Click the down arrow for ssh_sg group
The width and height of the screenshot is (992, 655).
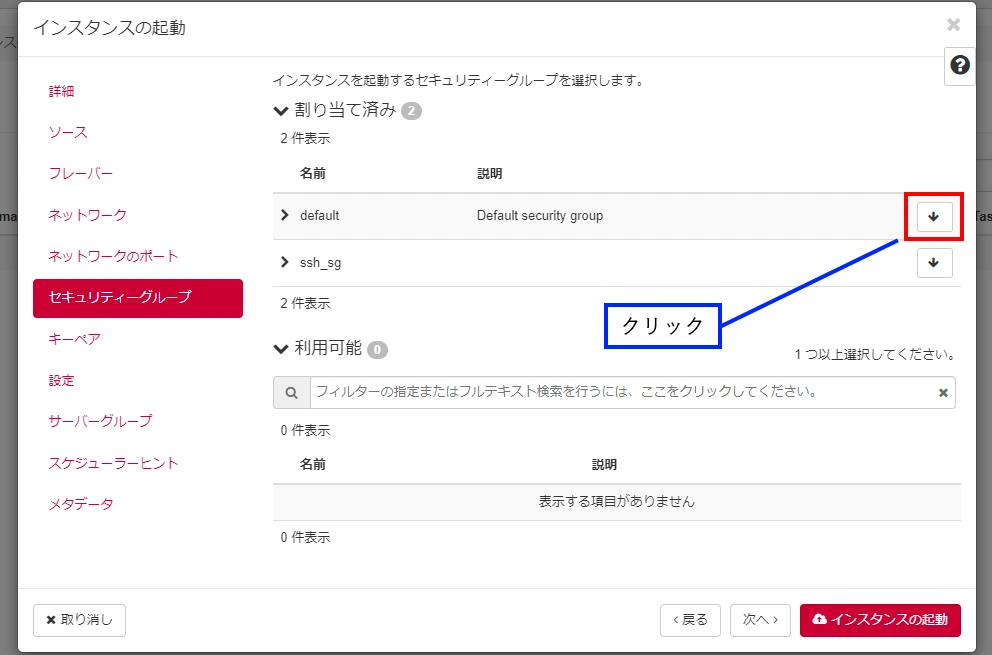coord(934,263)
